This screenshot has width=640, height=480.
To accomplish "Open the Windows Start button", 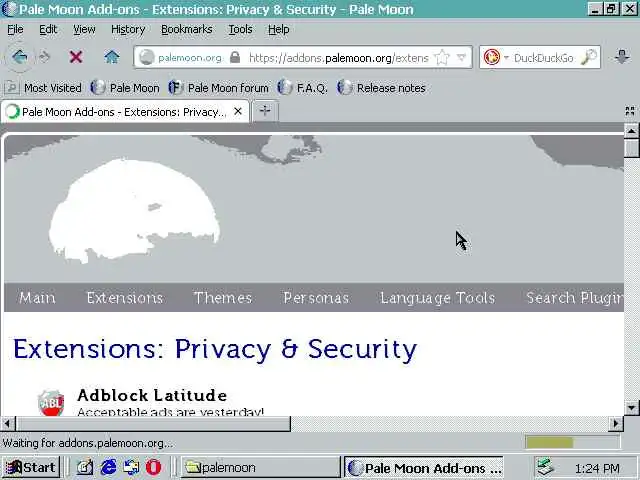I will coord(31,467).
